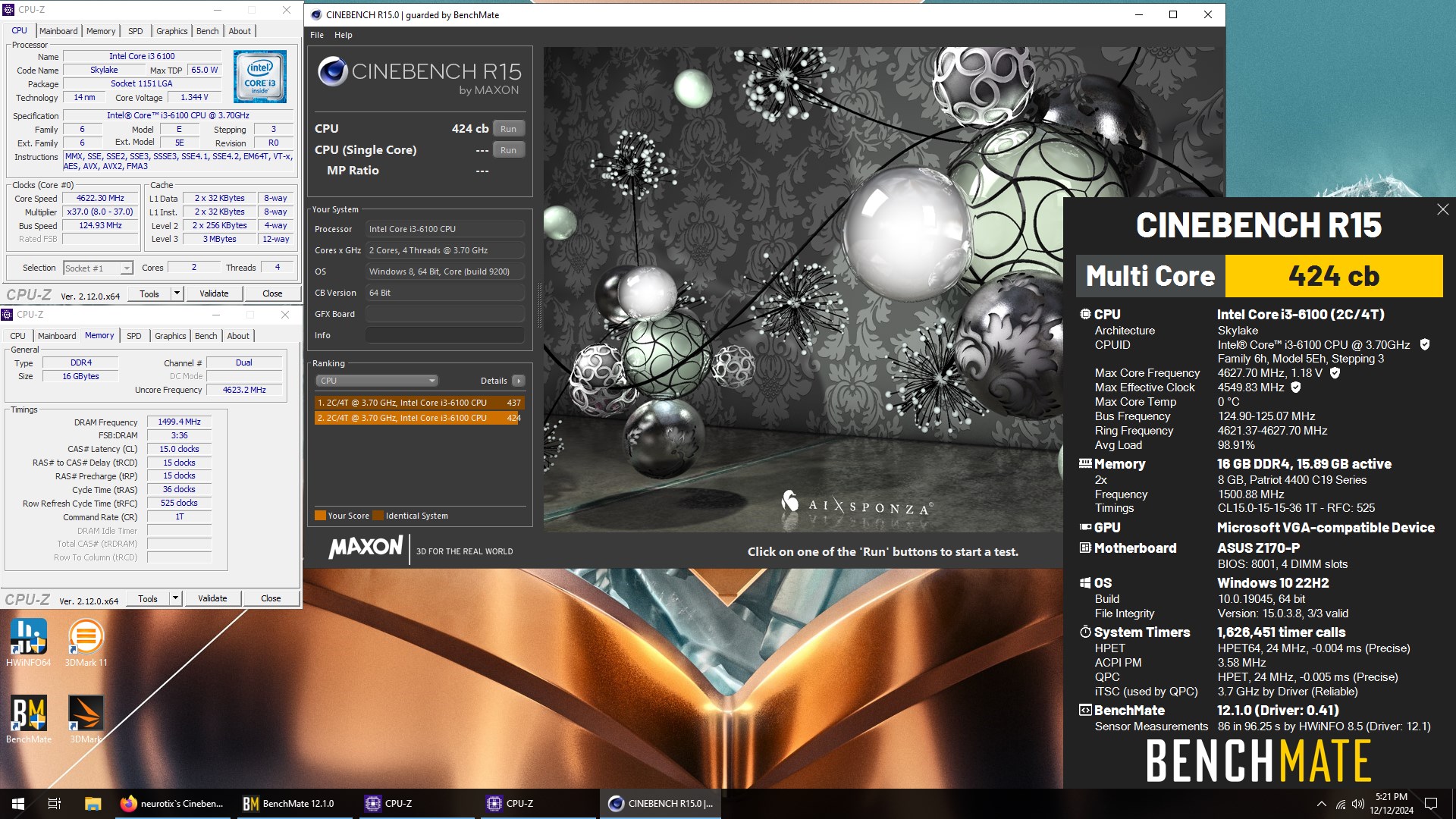Open the notification center
1456x819 pixels.
coord(1431,804)
